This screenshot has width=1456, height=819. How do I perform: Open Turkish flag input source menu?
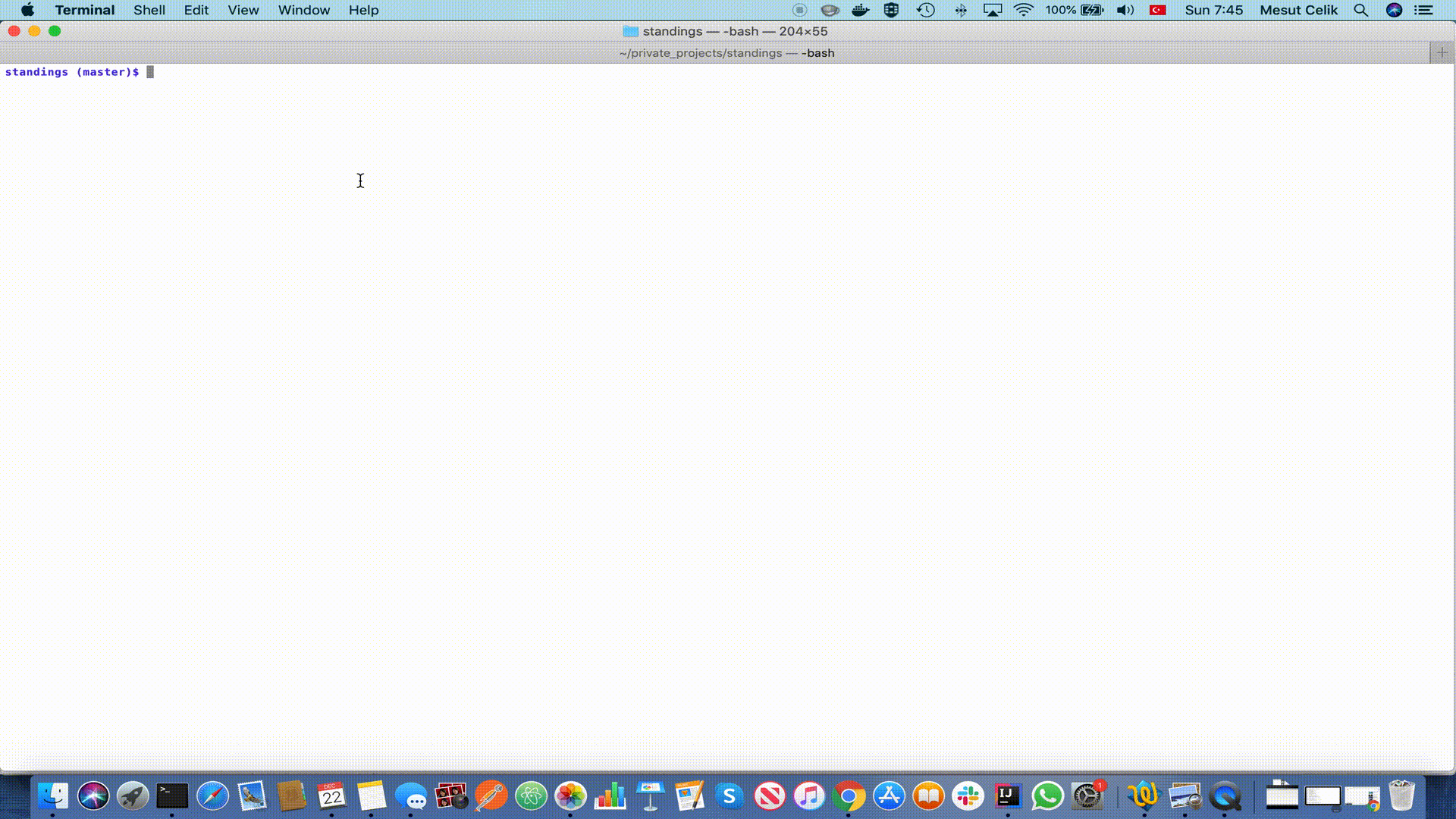coord(1157,10)
